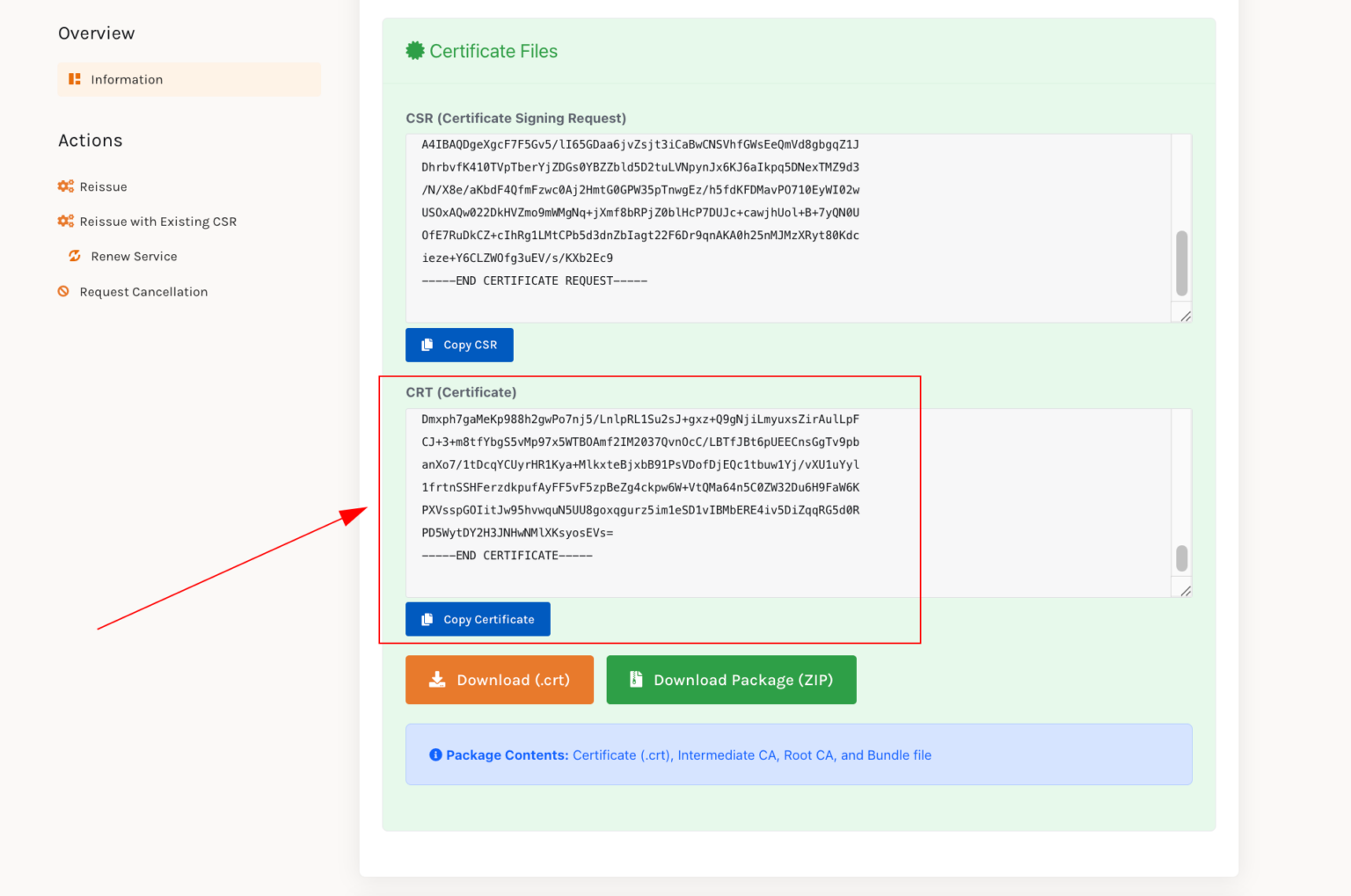The height and width of the screenshot is (896, 1351).
Task: Download the certificate package ZIP
Action: tap(732, 680)
